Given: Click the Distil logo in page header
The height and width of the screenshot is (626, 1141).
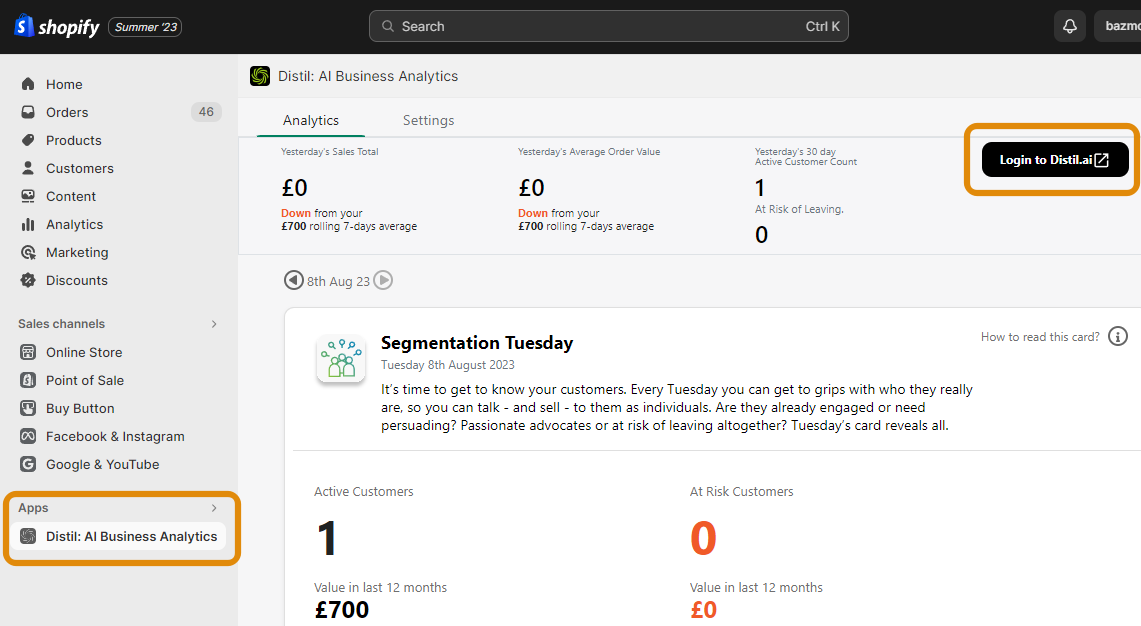Looking at the screenshot, I should (260, 76).
